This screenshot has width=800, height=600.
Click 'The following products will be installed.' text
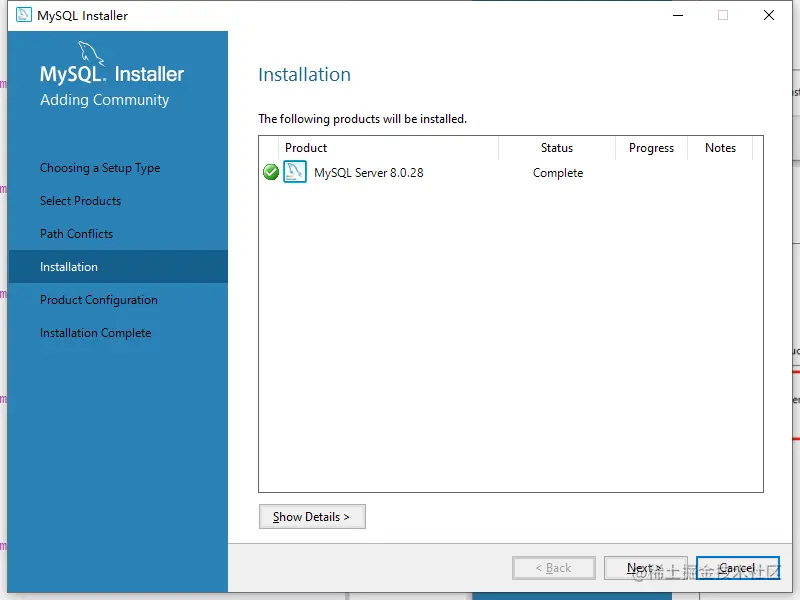[363, 119]
